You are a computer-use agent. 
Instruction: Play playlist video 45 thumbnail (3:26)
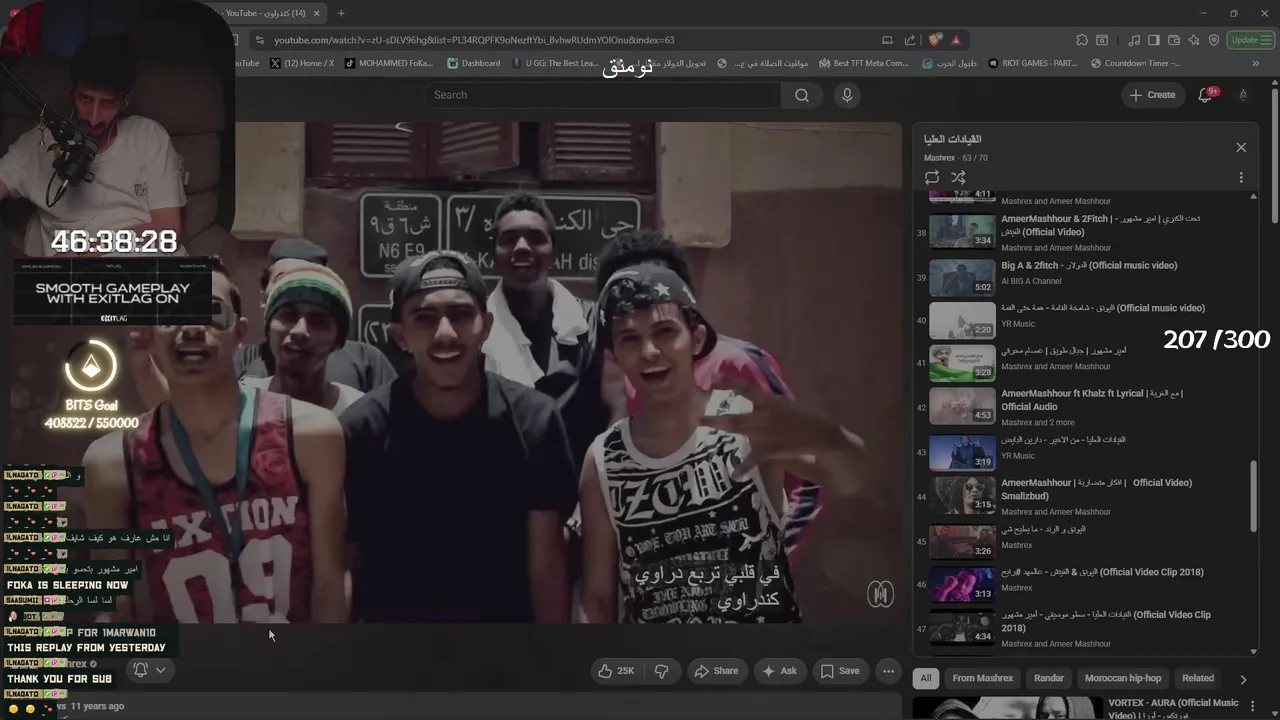[962, 541]
